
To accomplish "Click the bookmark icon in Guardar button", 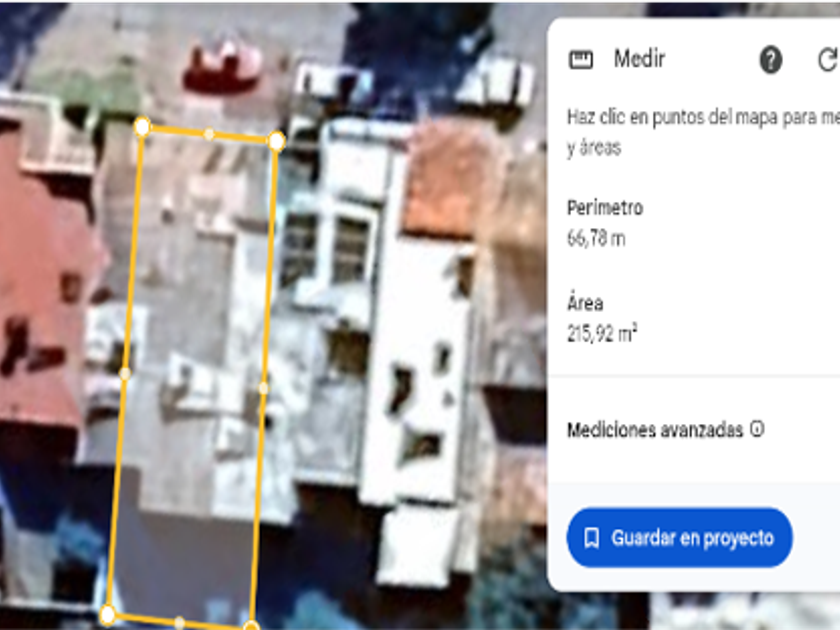I will pos(591,538).
